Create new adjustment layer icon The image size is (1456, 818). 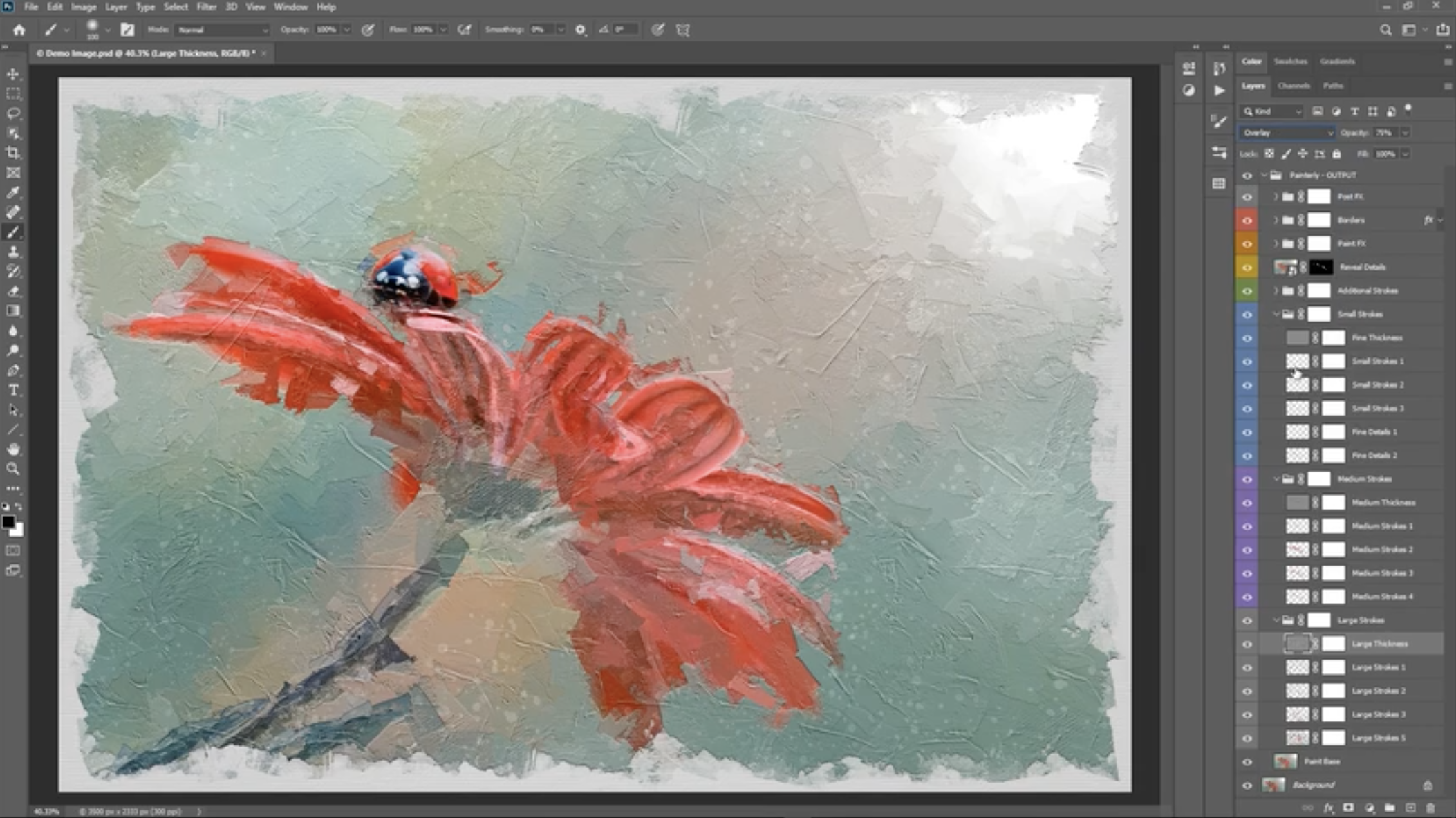1369,808
